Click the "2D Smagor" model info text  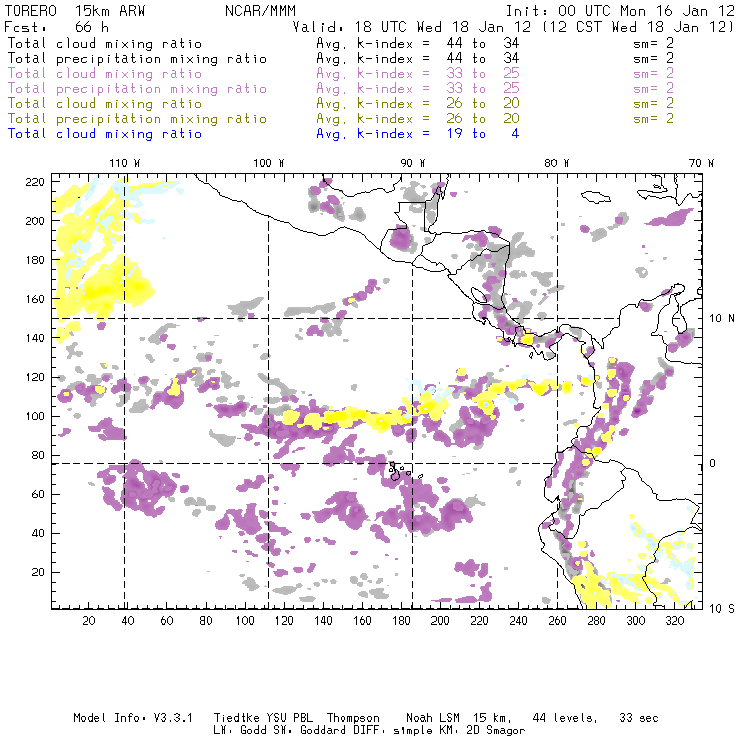(x=496, y=731)
